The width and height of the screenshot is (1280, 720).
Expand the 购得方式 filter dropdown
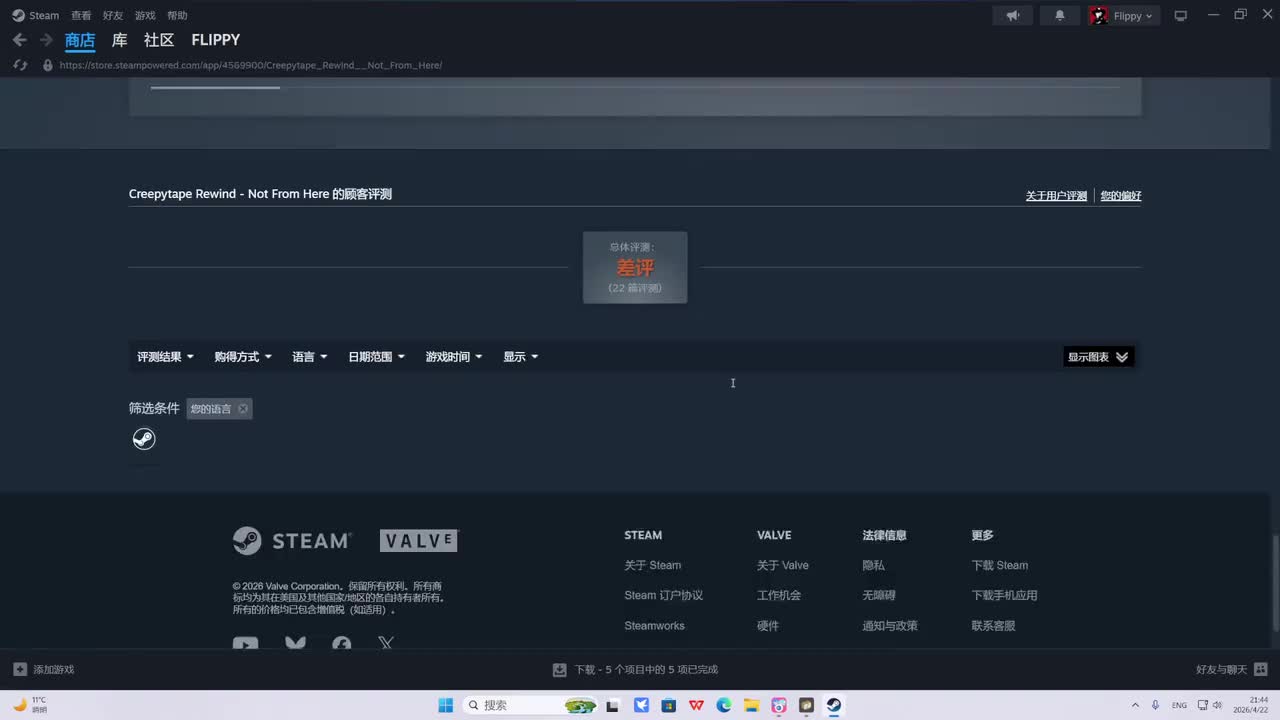[x=243, y=357]
